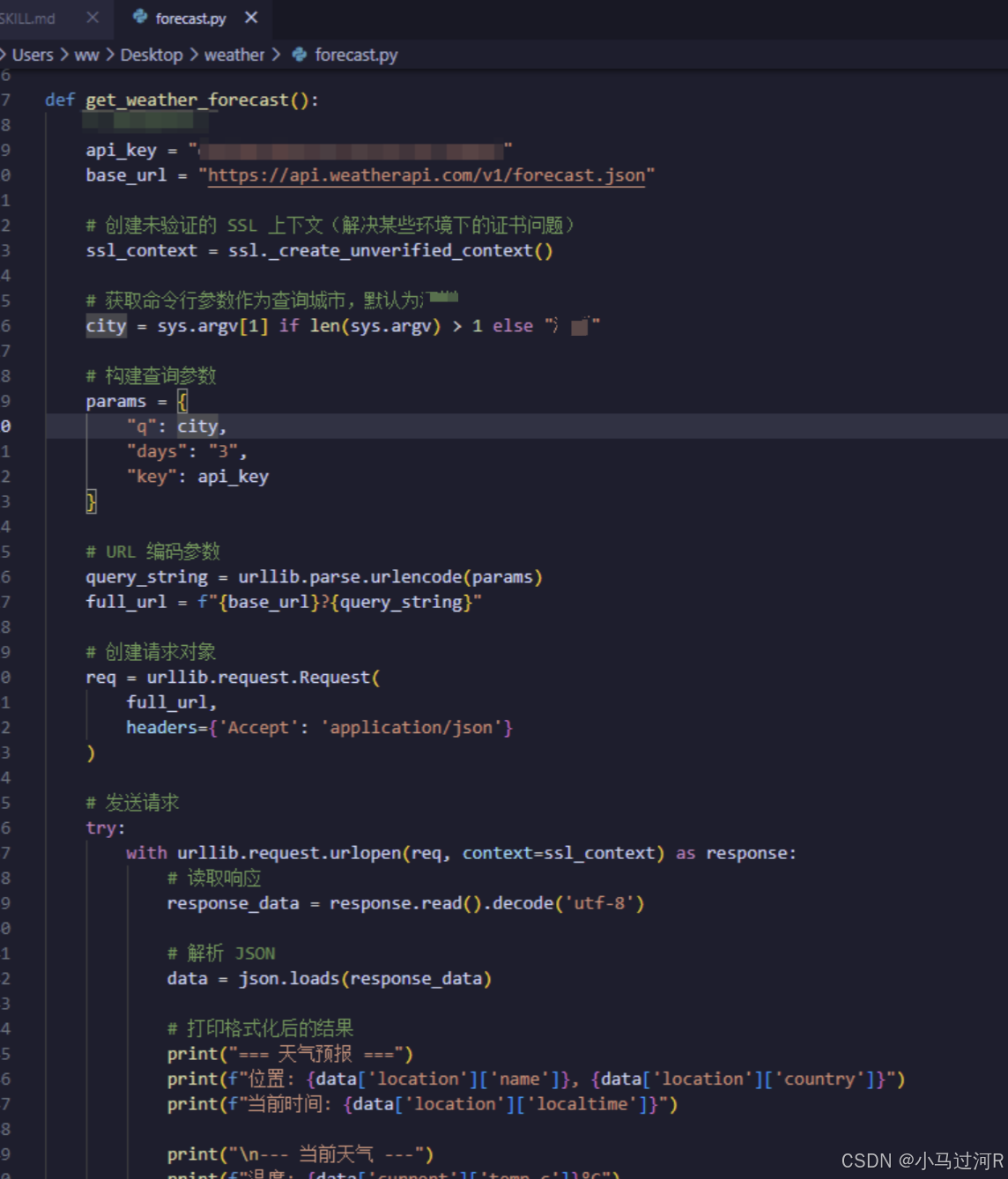Click the "key": api_key dictionary entry

pos(197,477)
